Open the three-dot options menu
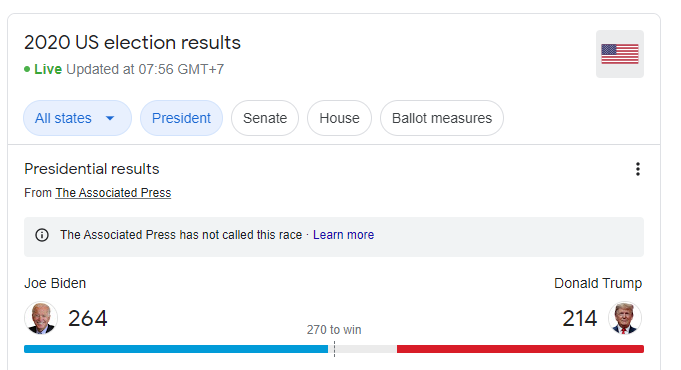The image size is (681, 370). (x=638, y=169)
